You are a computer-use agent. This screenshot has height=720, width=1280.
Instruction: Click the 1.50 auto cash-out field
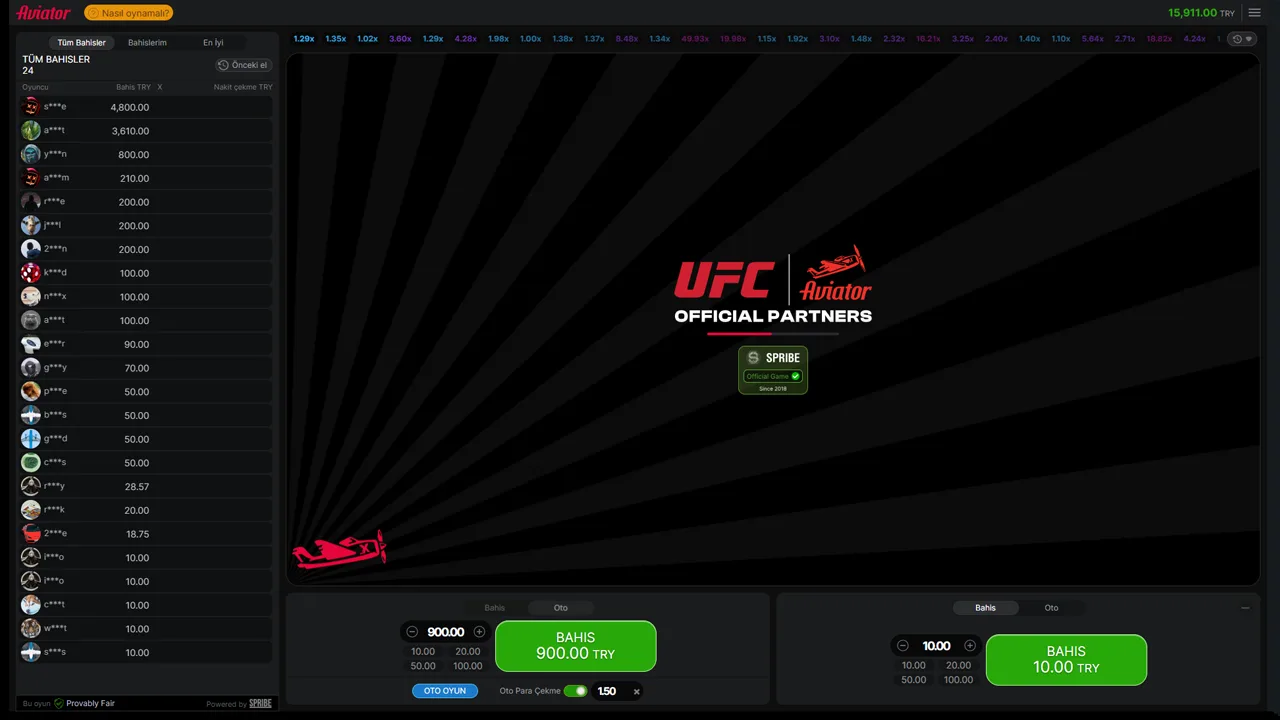point(608,691)
